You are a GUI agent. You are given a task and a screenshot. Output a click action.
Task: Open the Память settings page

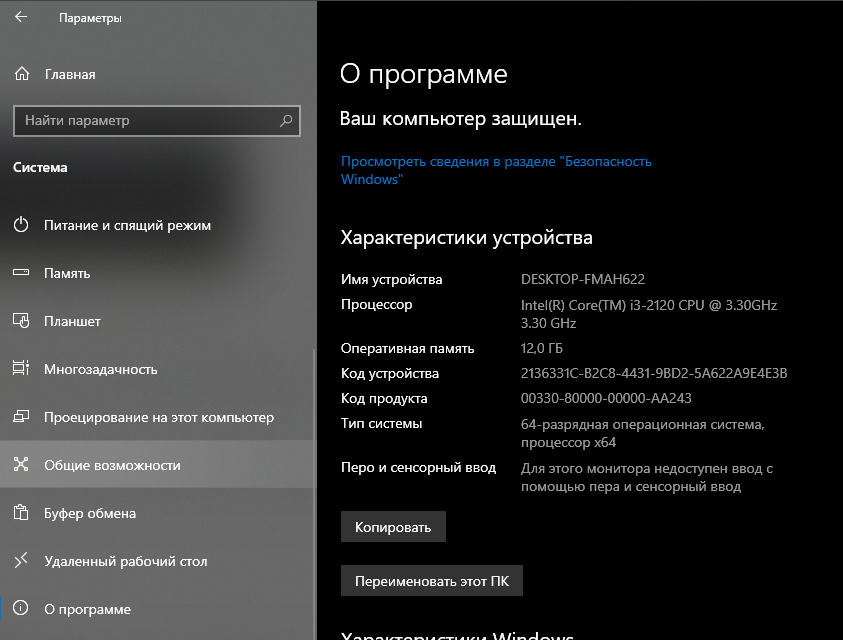coord(67,273)
